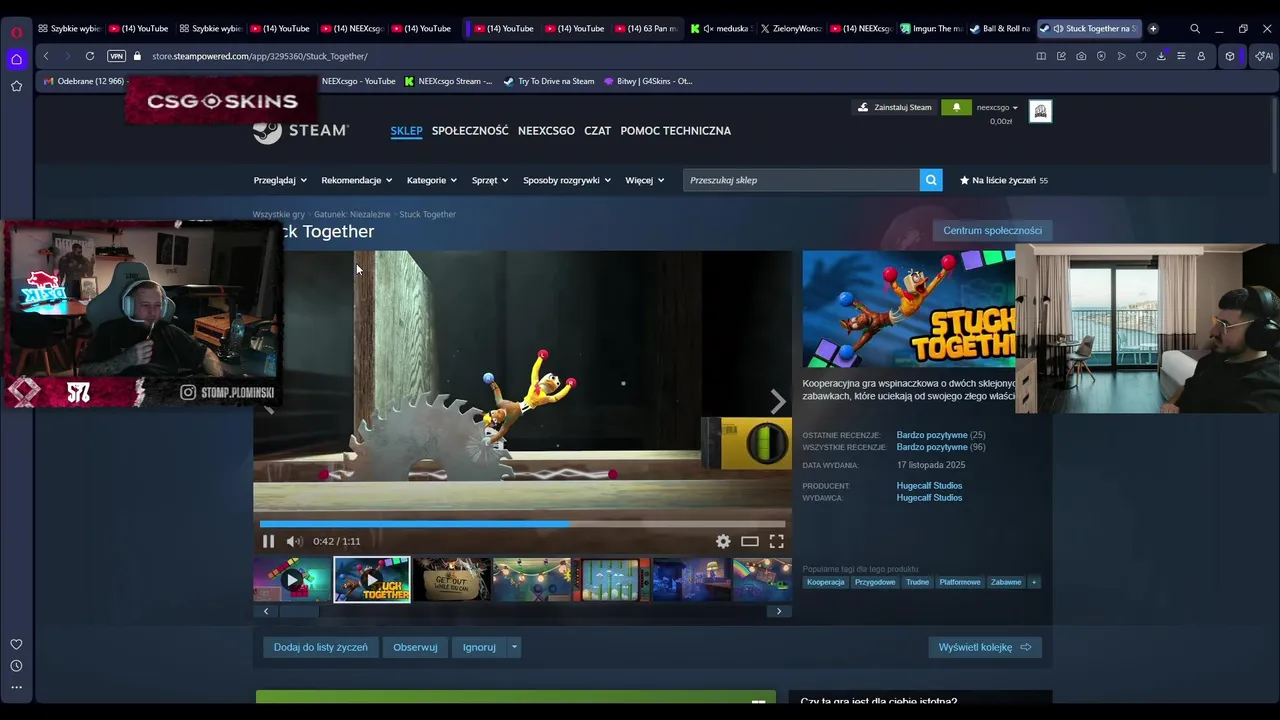Expand the Więcej dropdown
Viewport: 1280px width, 720px height.
[645, 180]
